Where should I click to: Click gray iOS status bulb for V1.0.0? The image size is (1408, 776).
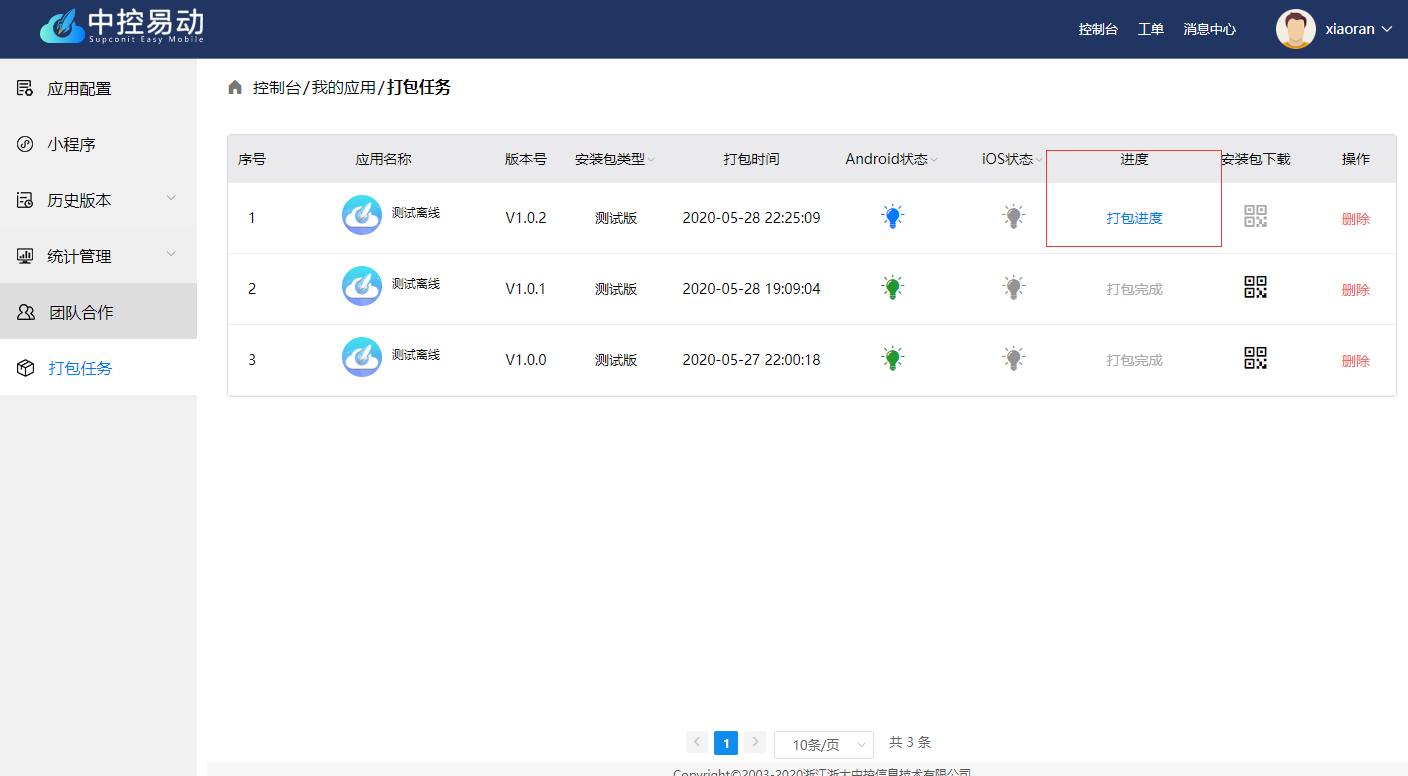pos(1014,358)
